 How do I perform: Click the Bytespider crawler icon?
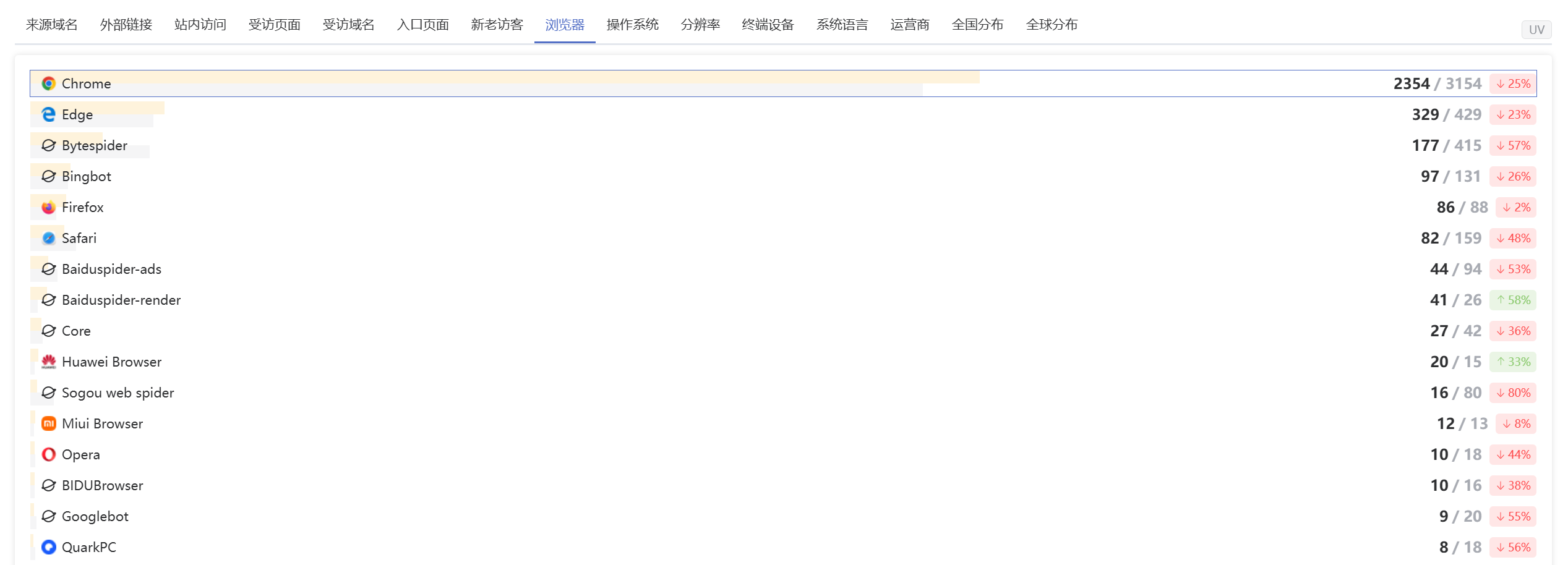pos(49,145)
